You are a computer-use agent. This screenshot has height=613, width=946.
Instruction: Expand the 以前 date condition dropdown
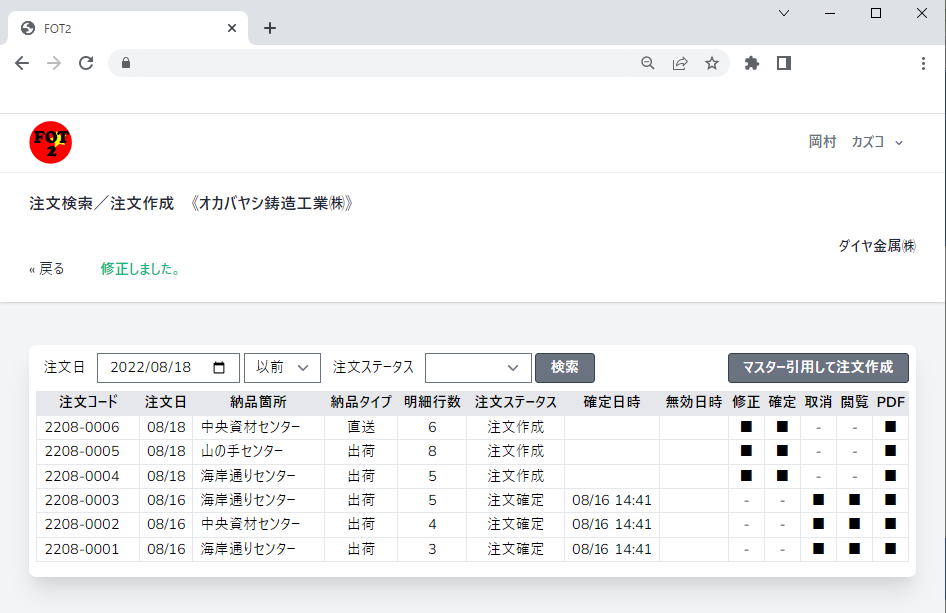pos(282,367)
